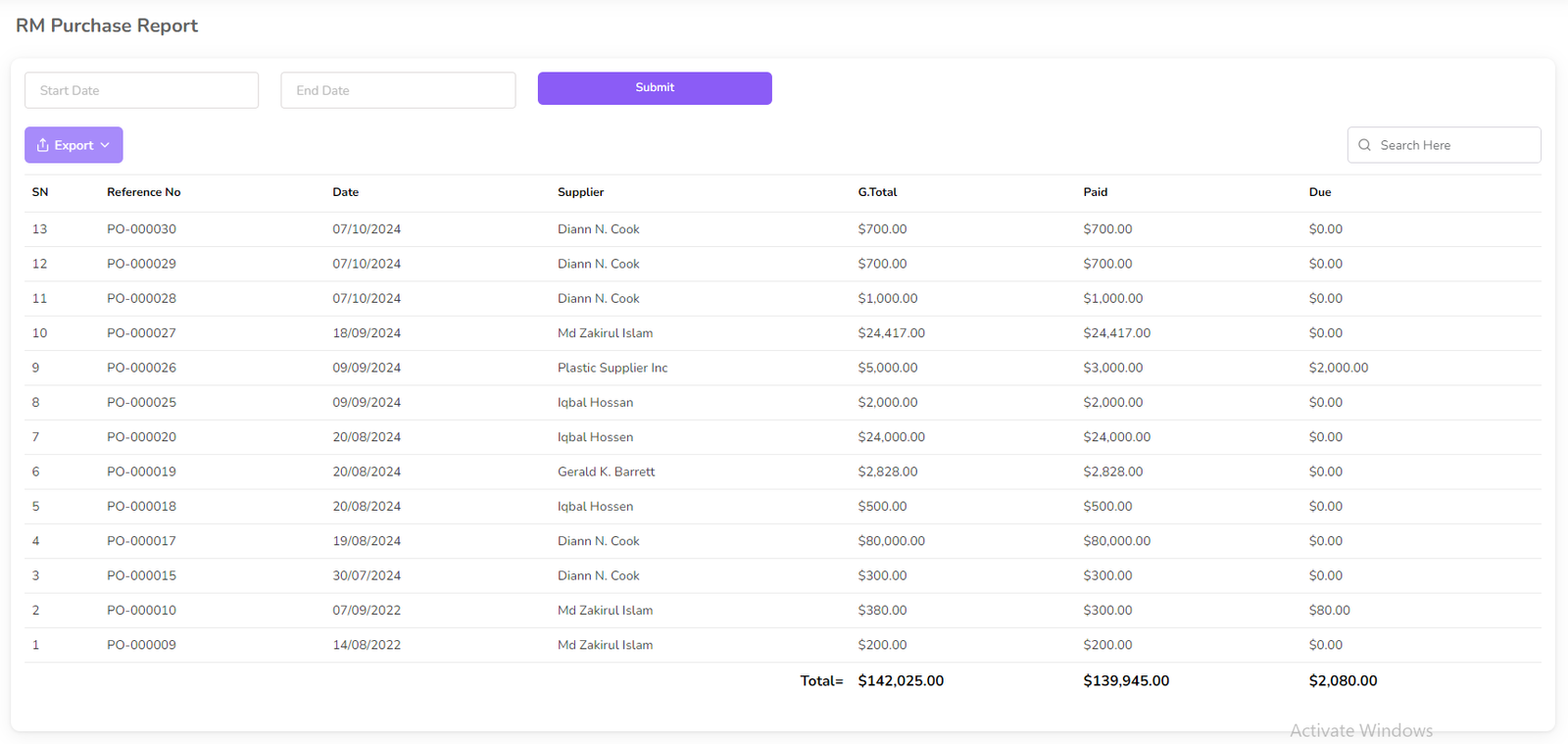Select the $2,000.00 due amount cell
1568x744 pixels.
[1338, 368]
